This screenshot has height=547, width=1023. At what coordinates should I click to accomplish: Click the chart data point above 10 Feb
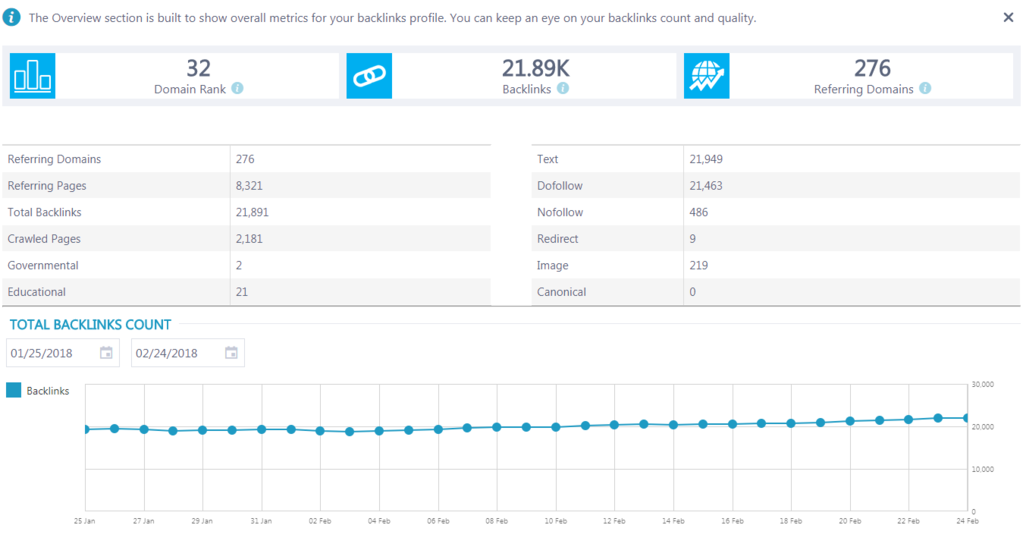coord(556,427)
